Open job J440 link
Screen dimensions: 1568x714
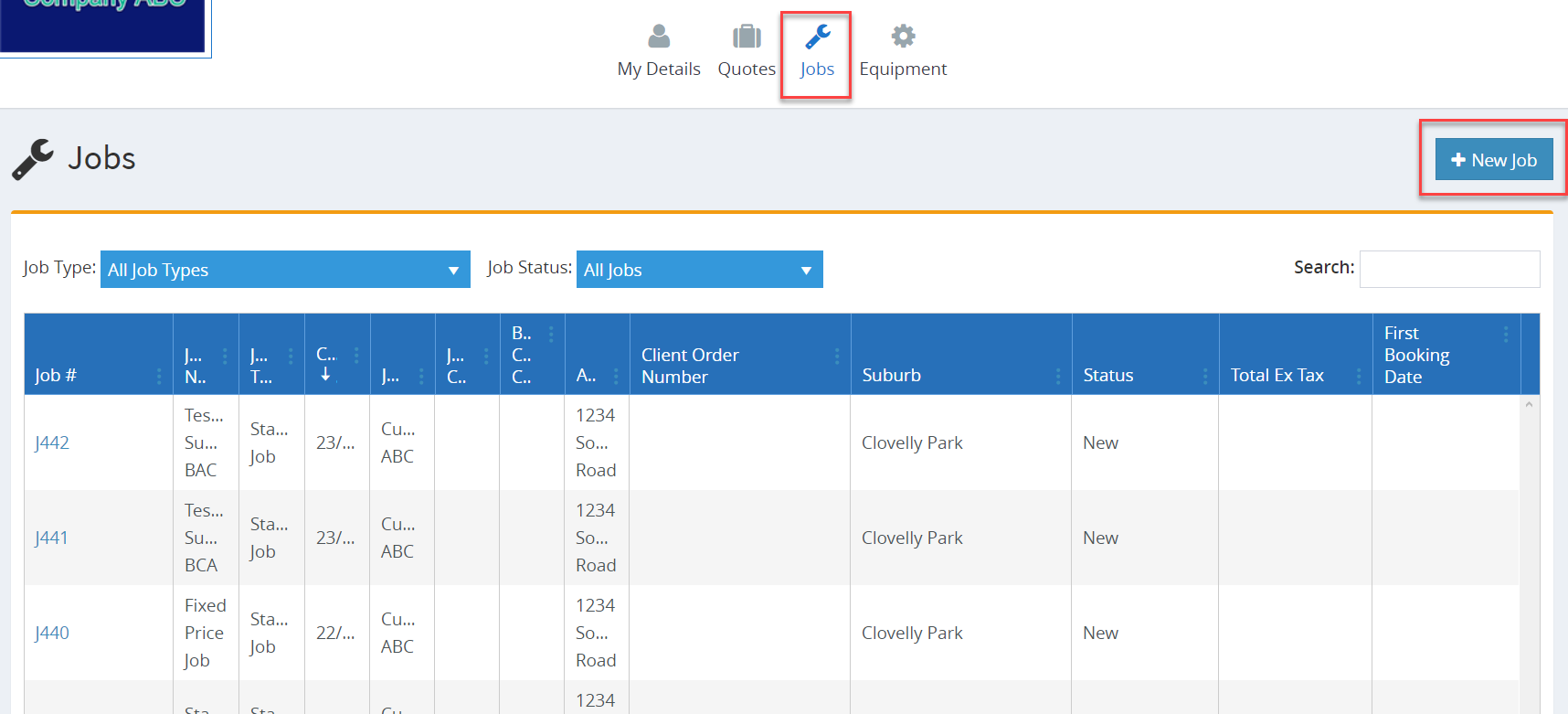pos(52,633)
